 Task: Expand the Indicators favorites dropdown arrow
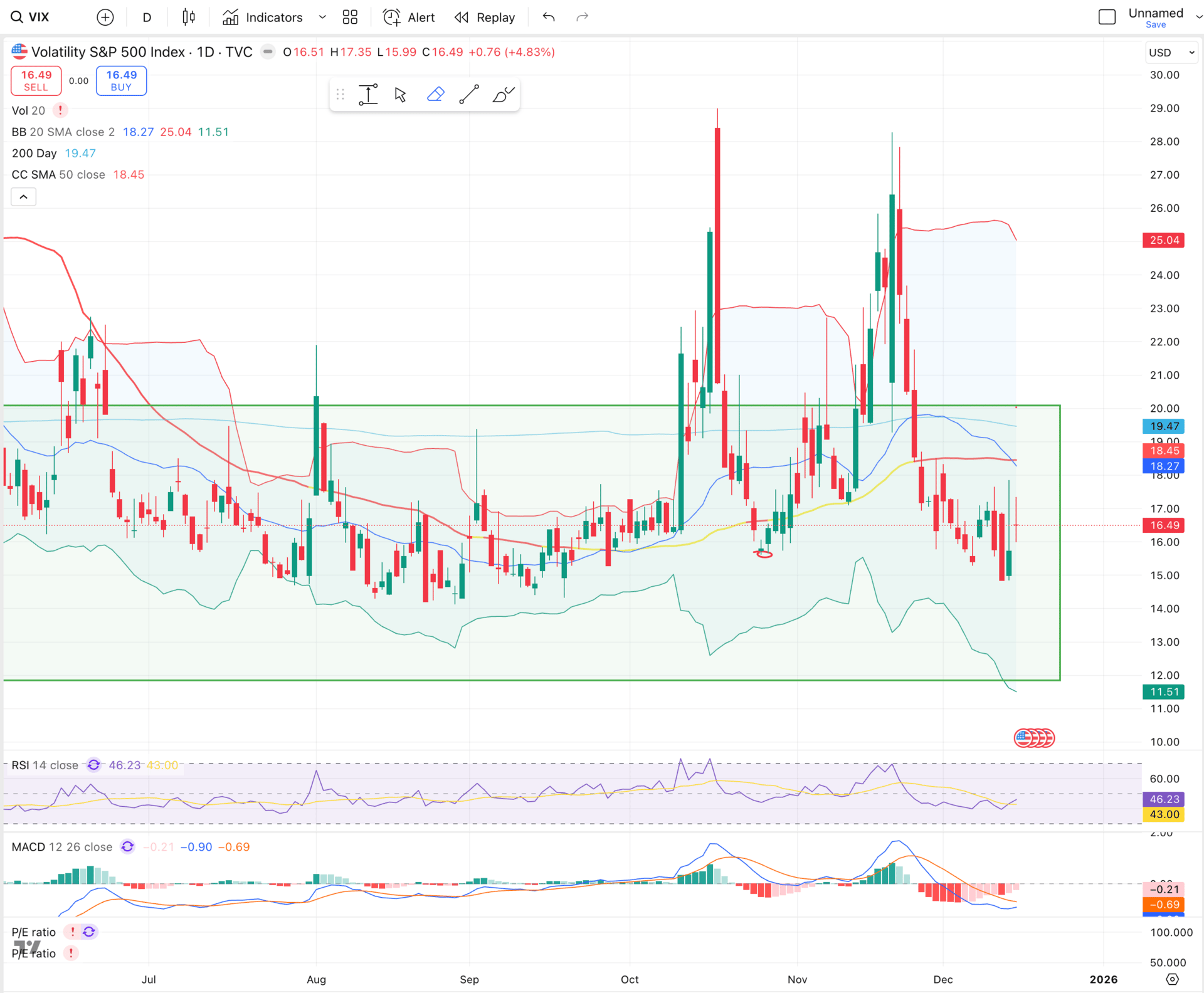(x=322, y=18)
